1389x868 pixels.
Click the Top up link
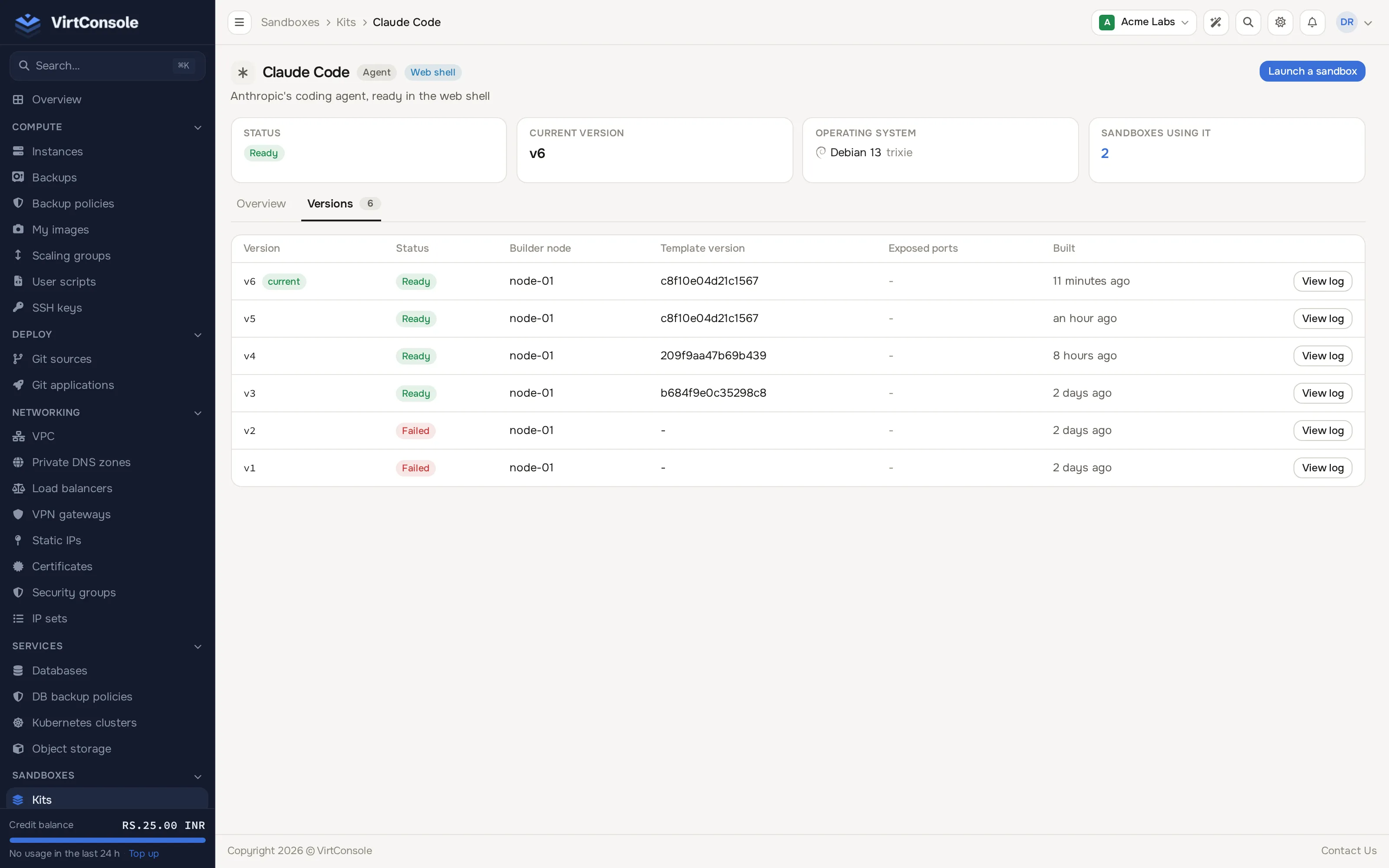[144, 854]
